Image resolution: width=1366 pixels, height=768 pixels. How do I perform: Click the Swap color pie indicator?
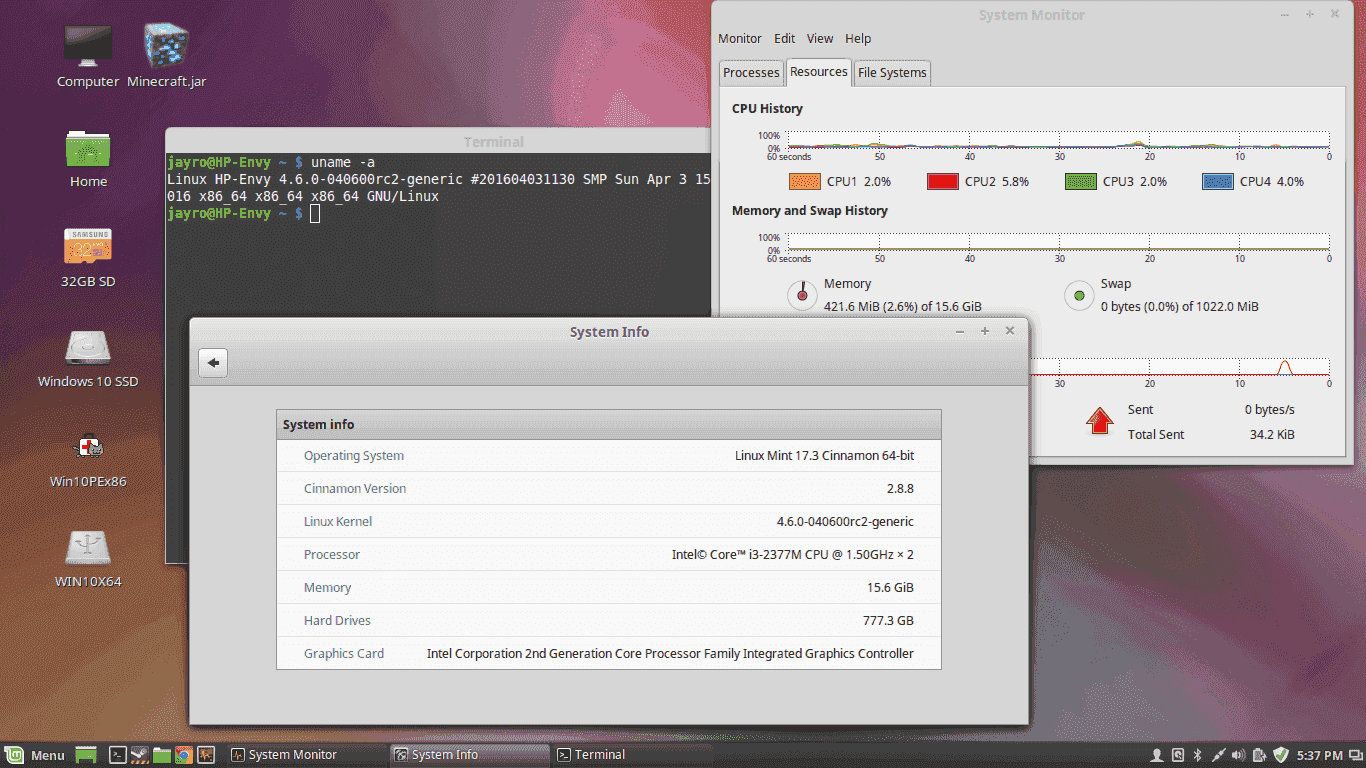click(1079, 295)
